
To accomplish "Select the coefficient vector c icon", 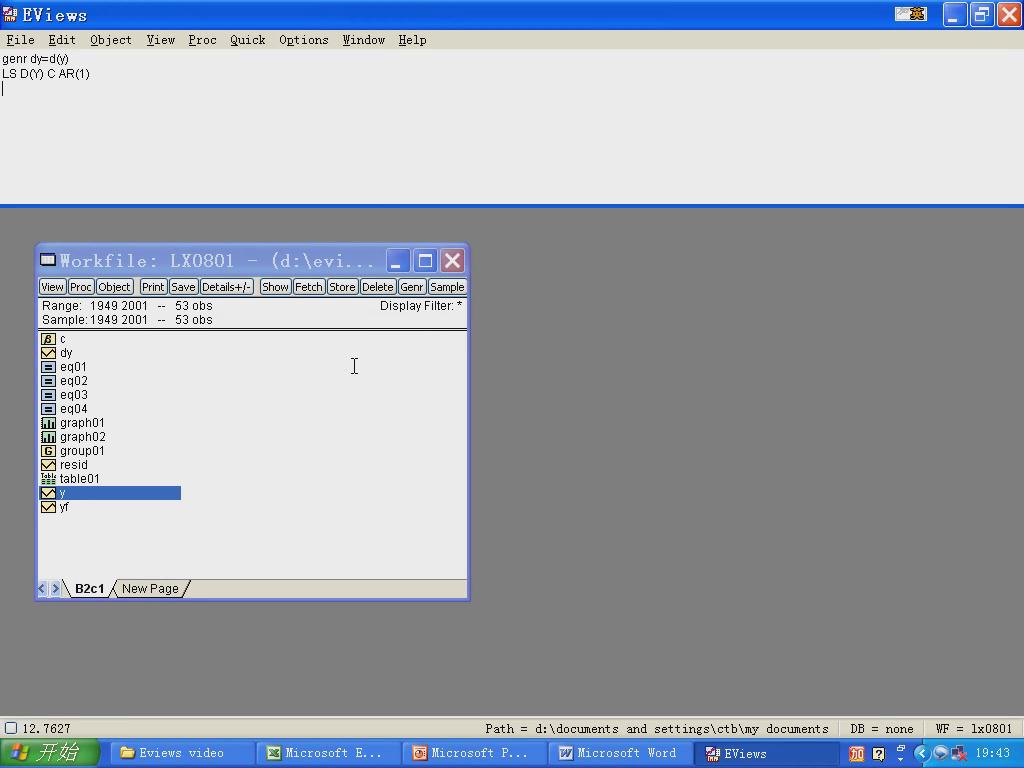I will coord(48,339).
